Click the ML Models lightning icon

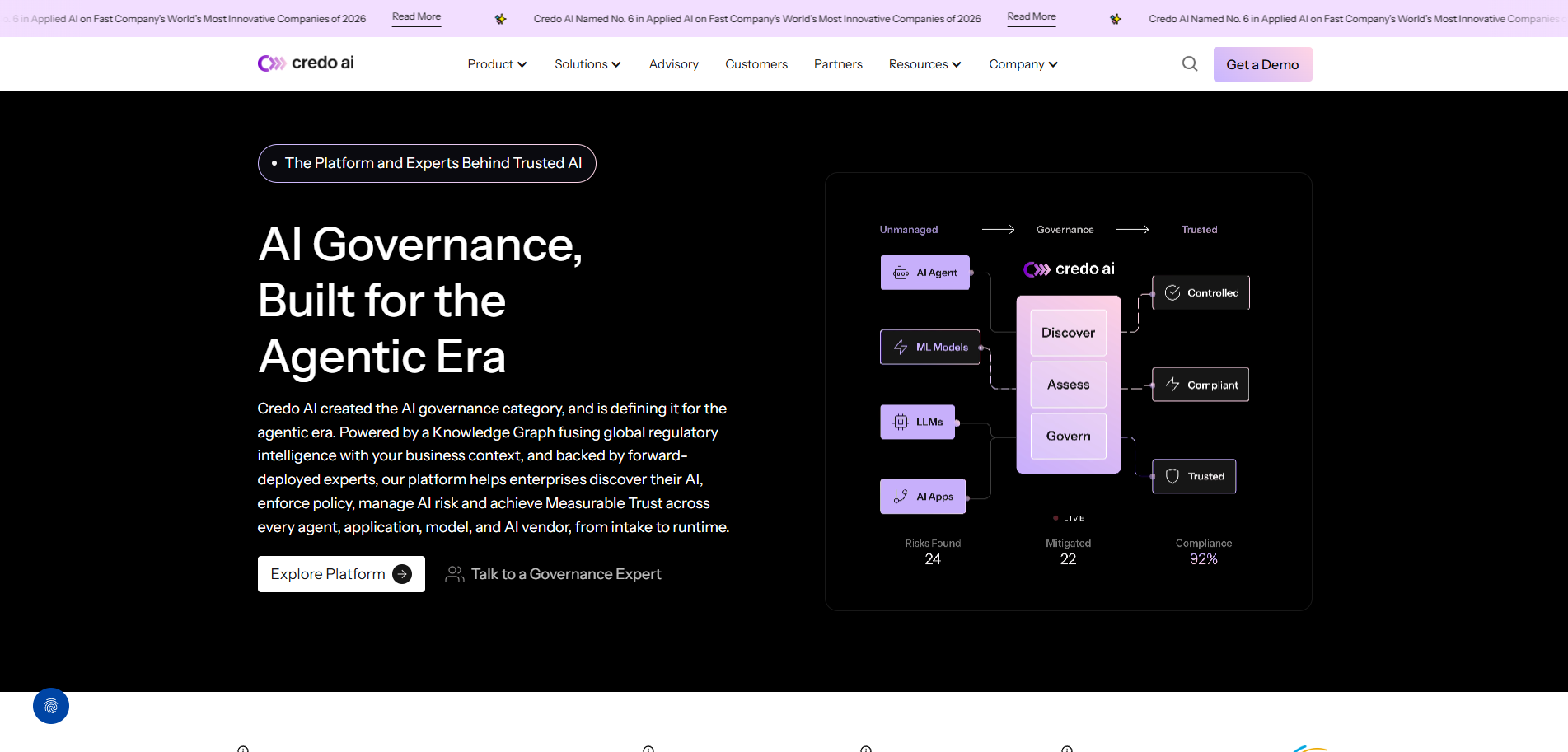901,348
